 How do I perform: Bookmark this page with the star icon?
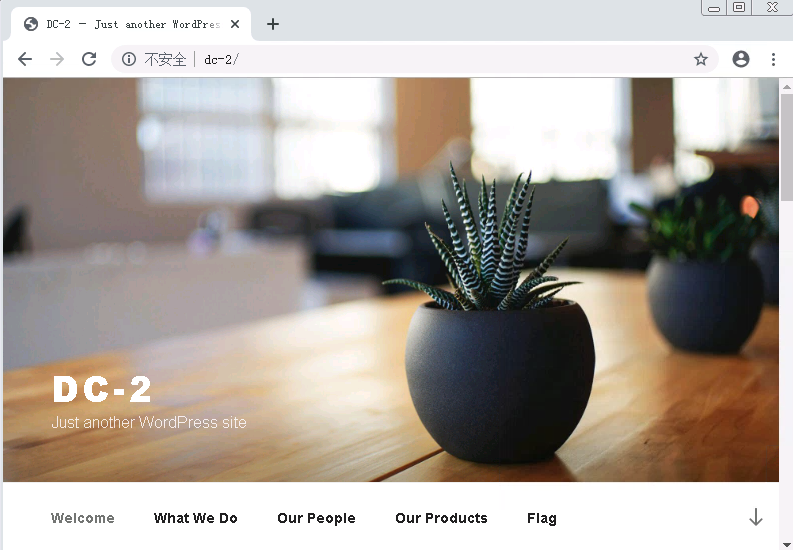point(700,59)
